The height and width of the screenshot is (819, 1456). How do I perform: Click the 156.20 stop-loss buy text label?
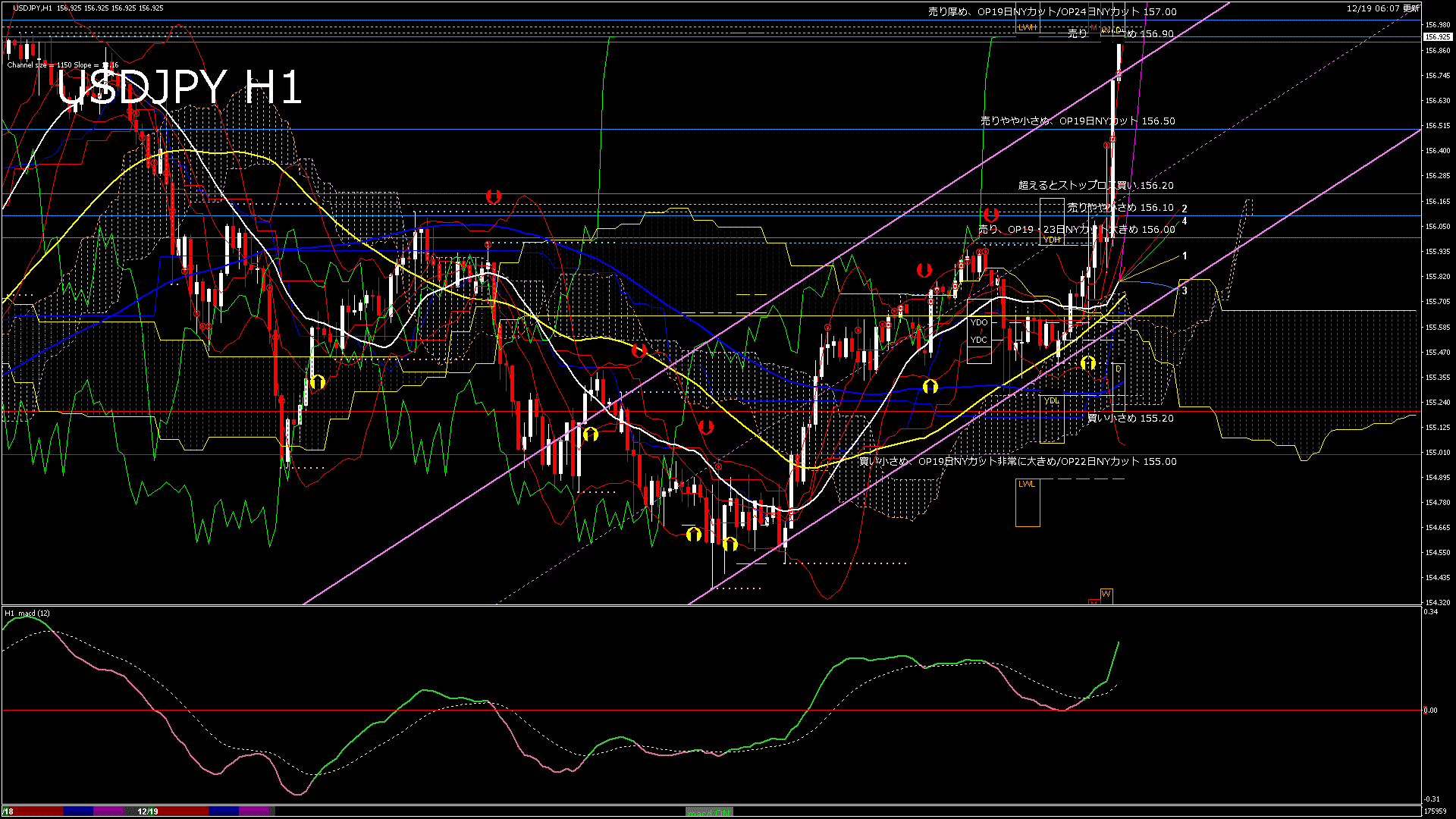point(1095,185)
